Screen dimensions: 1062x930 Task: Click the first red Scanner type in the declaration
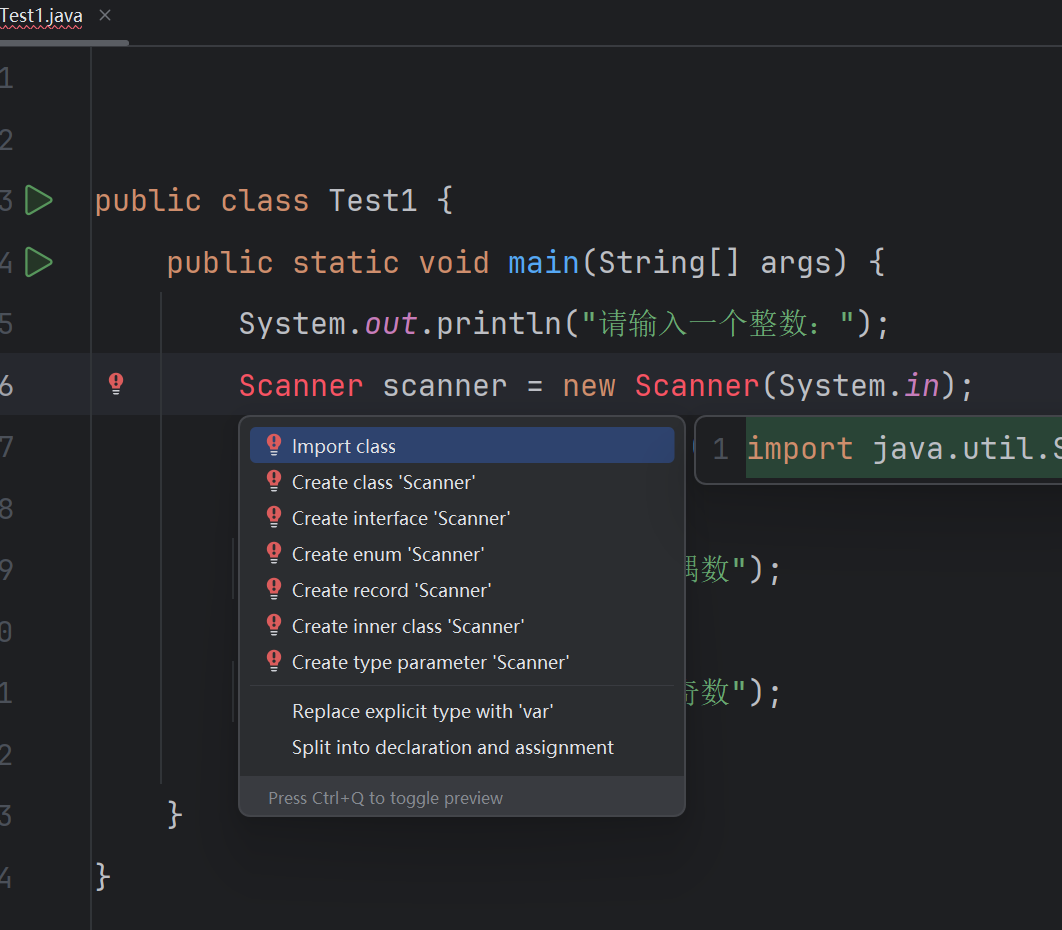click(x=301, y=385)
